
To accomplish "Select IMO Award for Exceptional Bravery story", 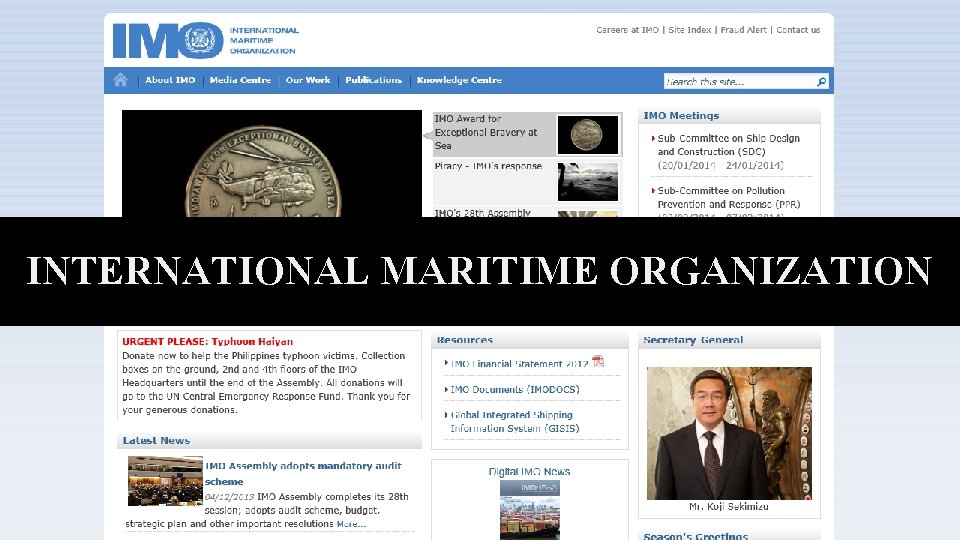I will click(x=486, y=132).
